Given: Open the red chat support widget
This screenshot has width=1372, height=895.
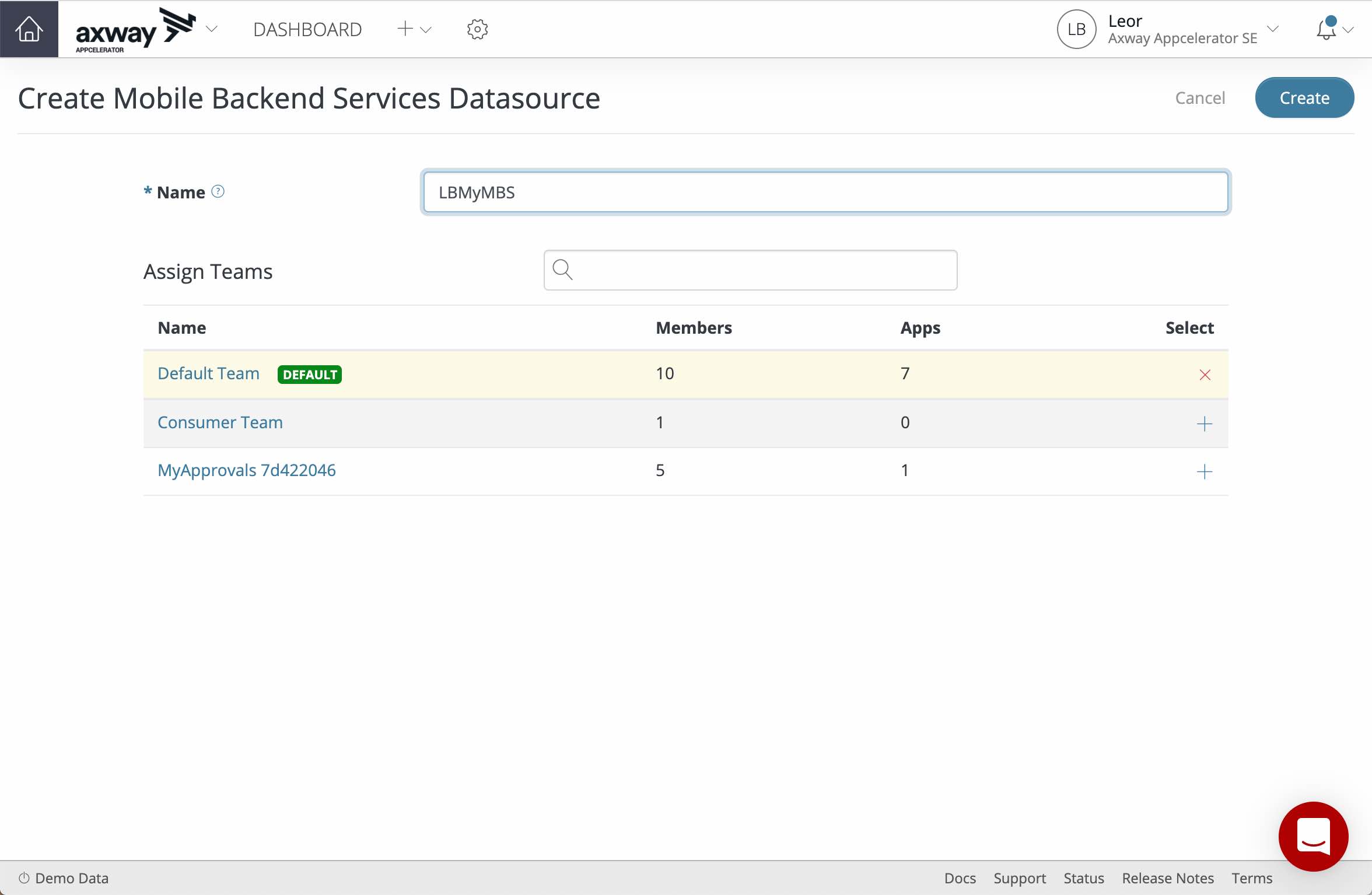Looking at the screenshot, I should click(1313, 836).
